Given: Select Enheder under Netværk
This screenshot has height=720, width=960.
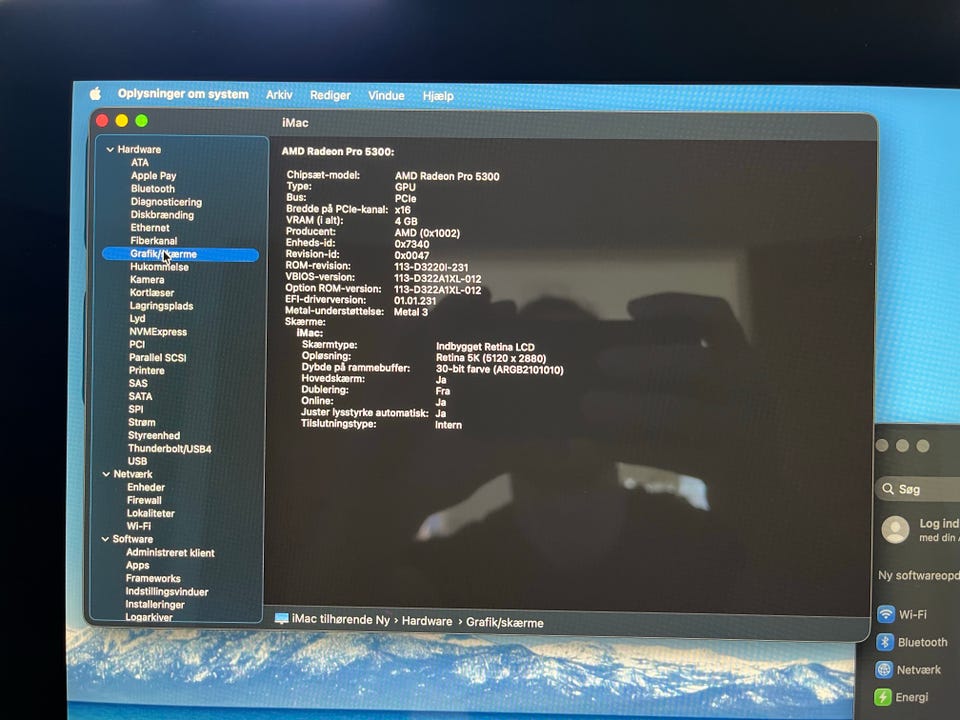Looking at the screenshot, I should click(146, 487).
